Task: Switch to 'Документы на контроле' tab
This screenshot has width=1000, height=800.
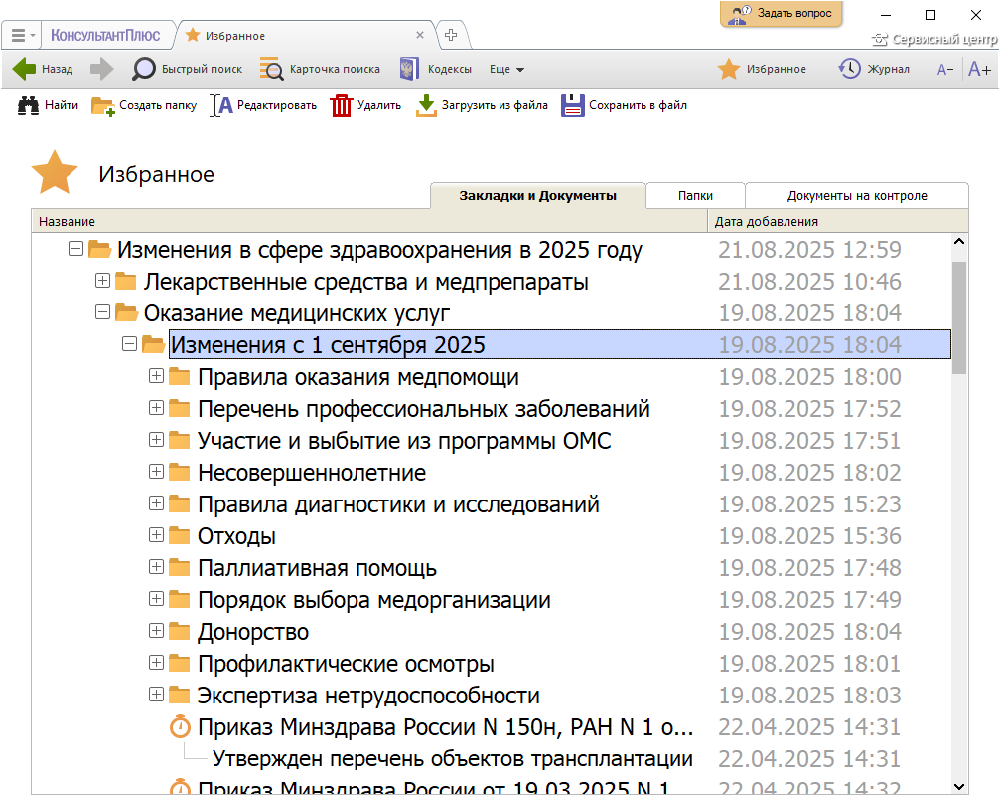Action: [x=857, y=196]
